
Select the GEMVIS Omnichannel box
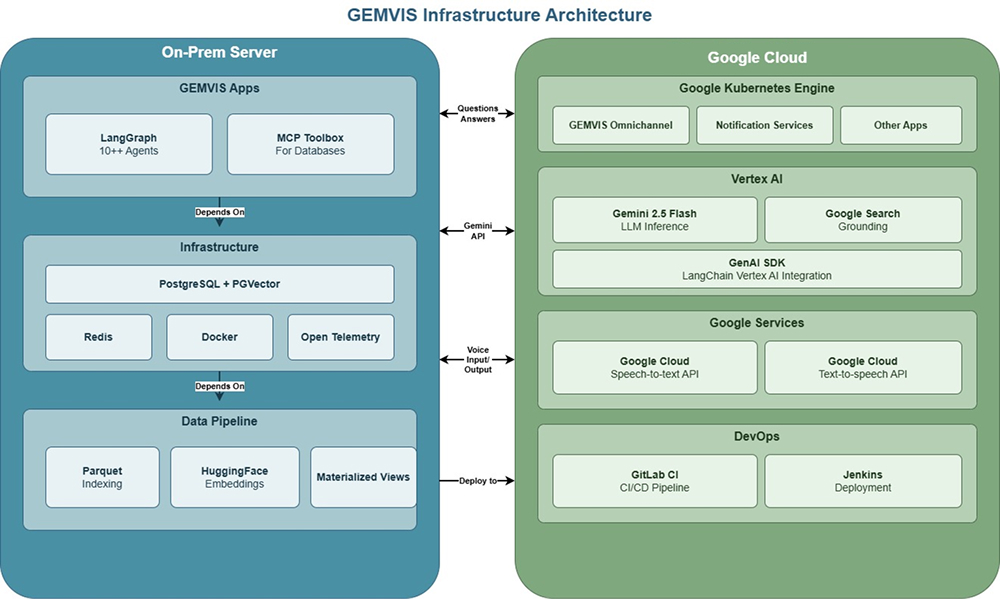(x=621, y=125)
